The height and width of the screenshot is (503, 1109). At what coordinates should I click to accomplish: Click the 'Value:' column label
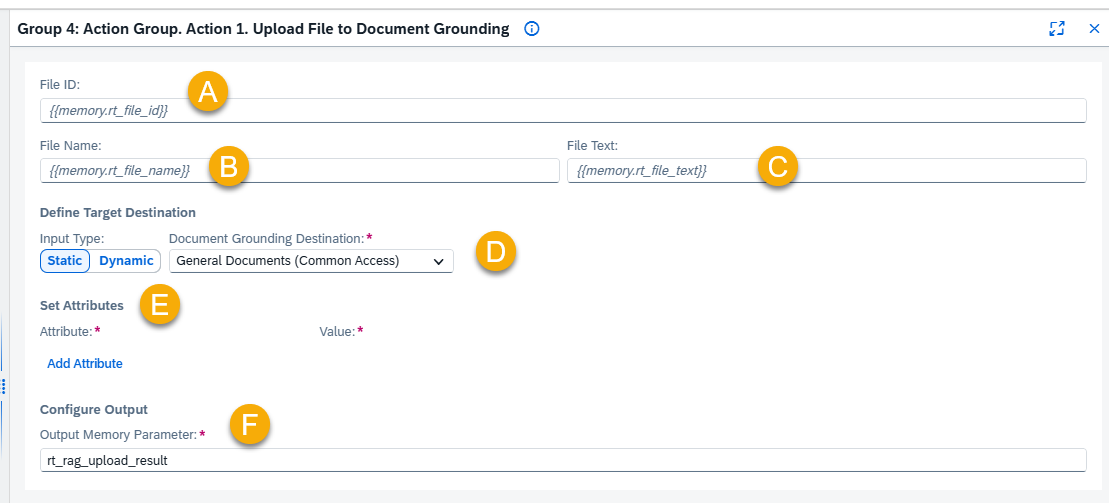point(337,330)
